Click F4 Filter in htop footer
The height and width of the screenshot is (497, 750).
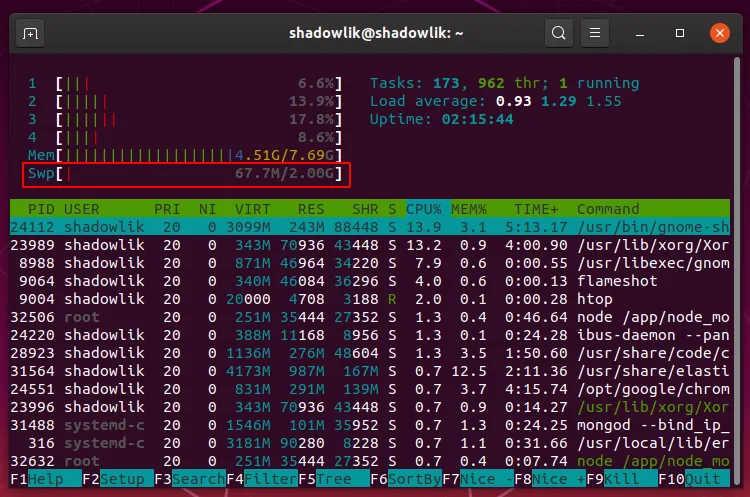coord(262,479)
